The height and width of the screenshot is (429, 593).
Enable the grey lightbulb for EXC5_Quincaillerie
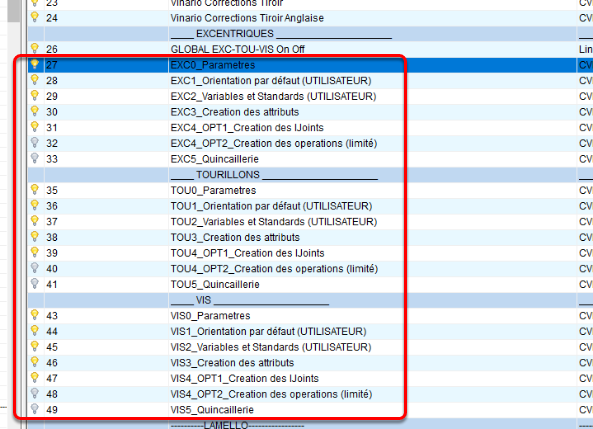(x=34, y=158)
